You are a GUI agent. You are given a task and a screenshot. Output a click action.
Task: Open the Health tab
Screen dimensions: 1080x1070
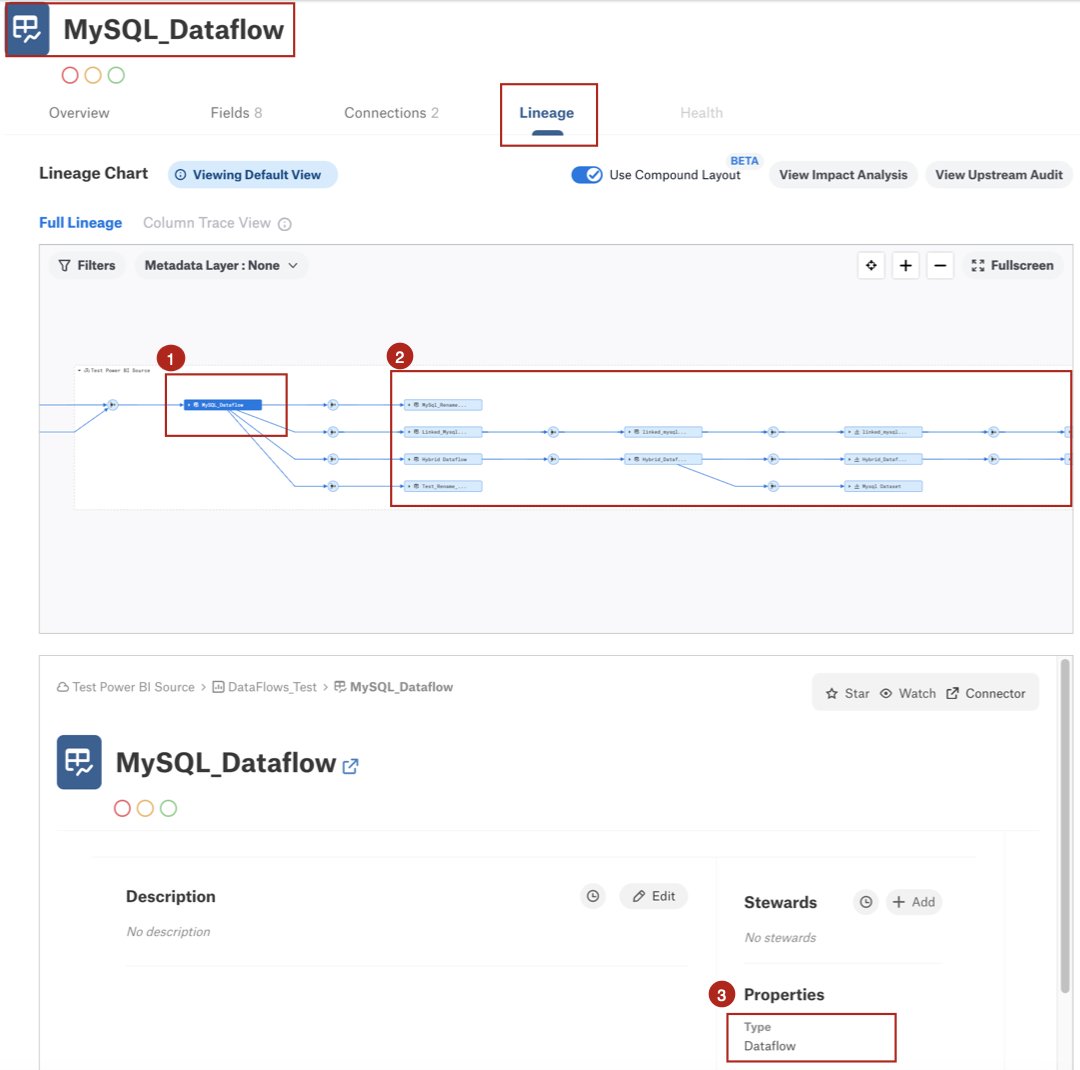pyautogui.click(x=701, y=113)
